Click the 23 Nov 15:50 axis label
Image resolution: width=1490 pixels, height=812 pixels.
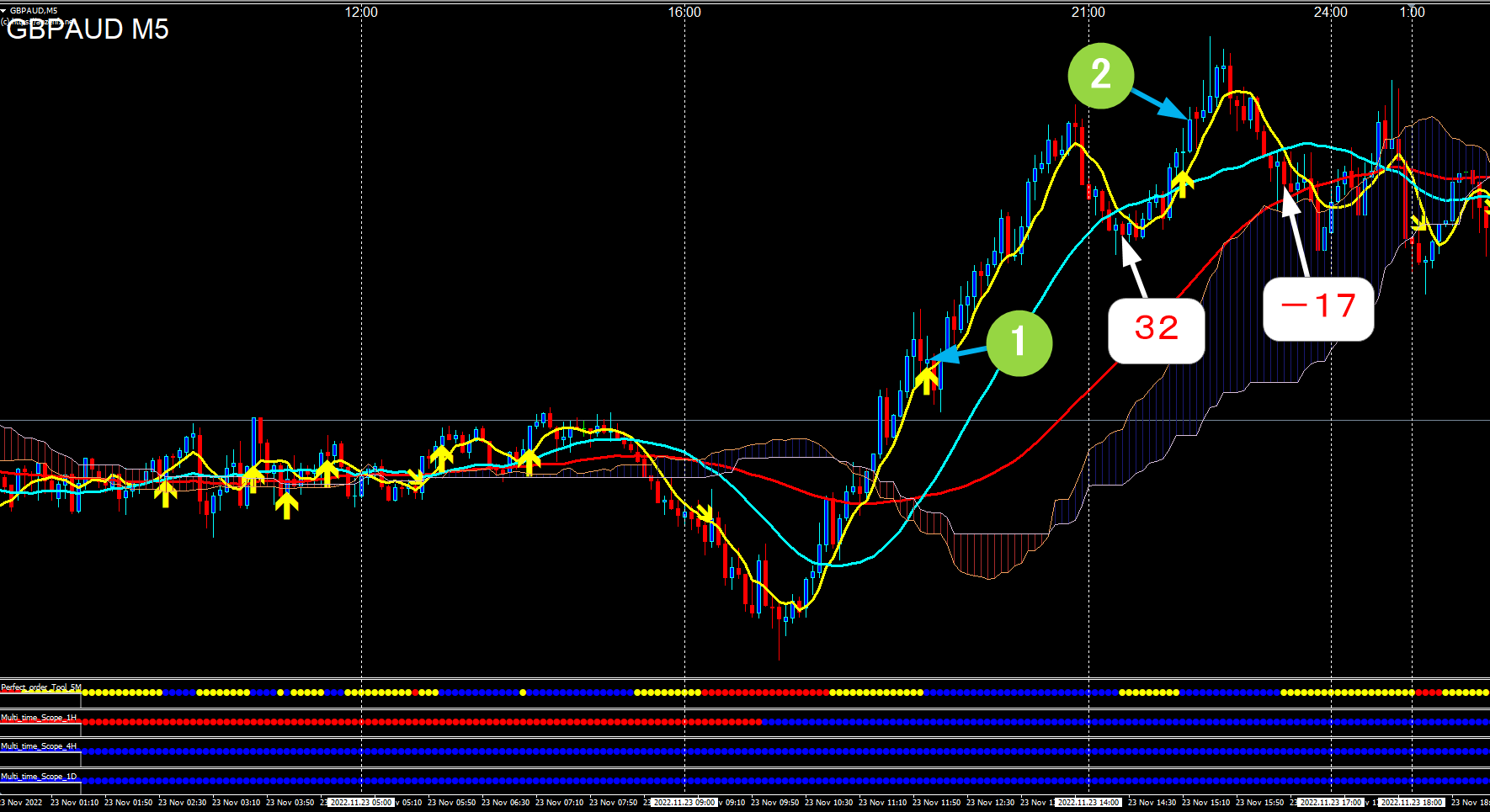coord(1259,803)
